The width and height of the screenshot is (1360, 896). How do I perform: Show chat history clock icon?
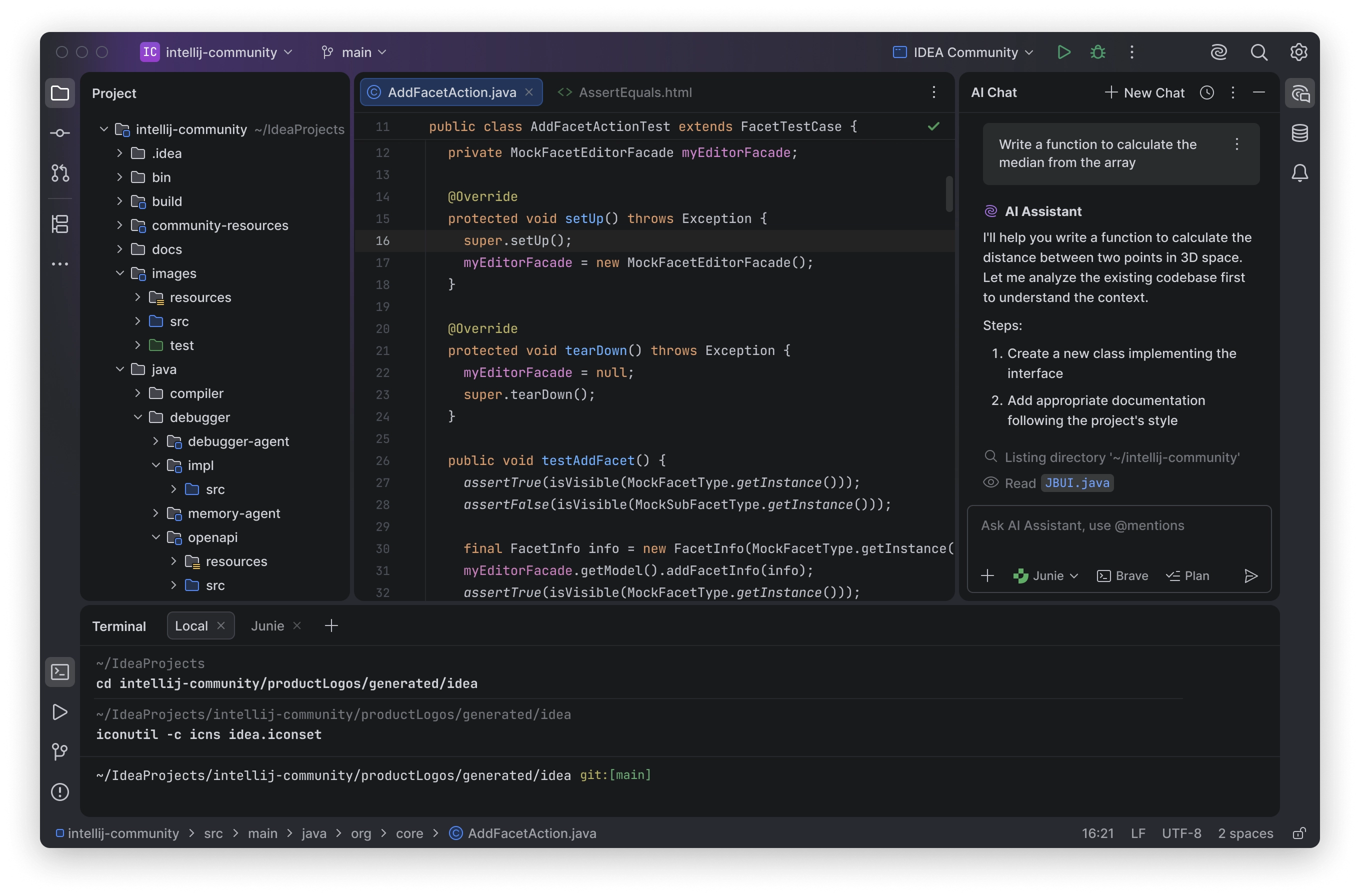pos(1206,92)
